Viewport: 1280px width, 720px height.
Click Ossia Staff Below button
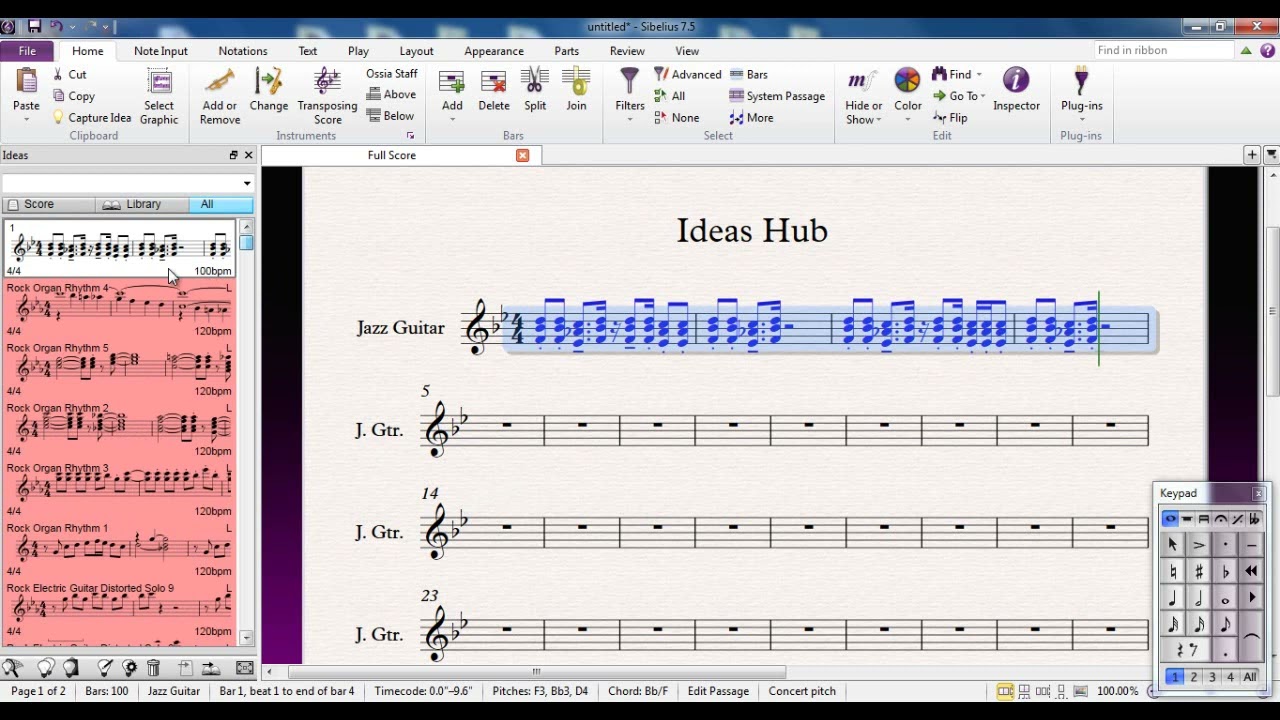391,116
